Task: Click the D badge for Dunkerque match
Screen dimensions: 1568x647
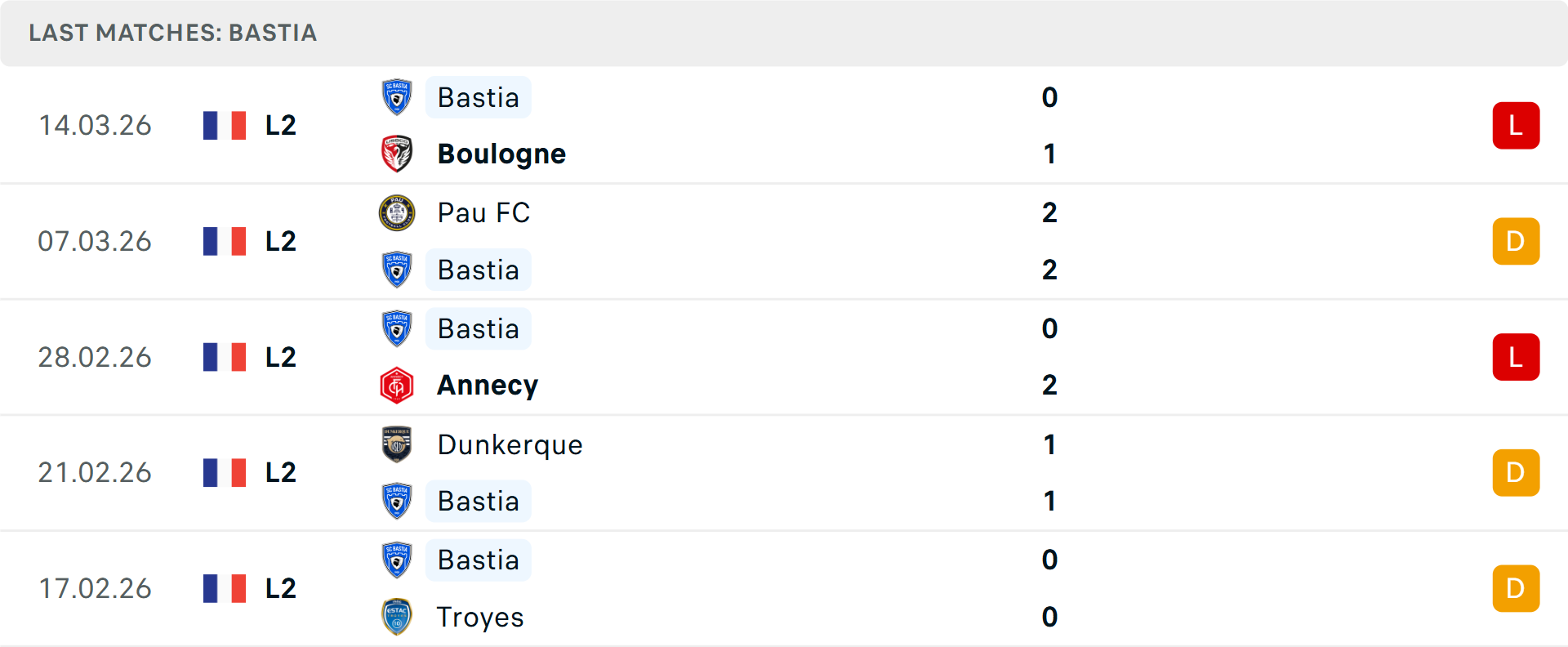Action: 1516,473
